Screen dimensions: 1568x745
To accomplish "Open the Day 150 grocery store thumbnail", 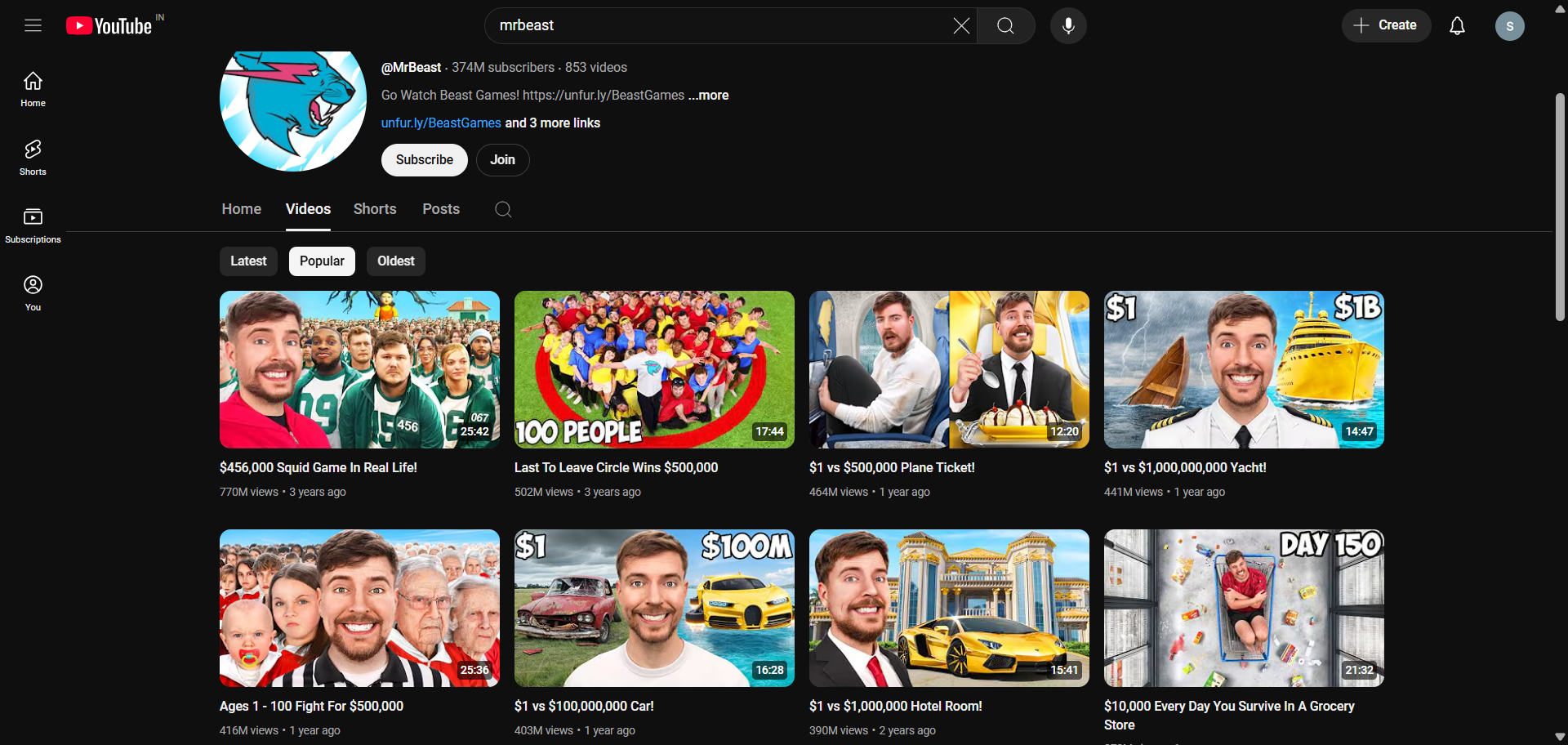I will click(1244, 608).
